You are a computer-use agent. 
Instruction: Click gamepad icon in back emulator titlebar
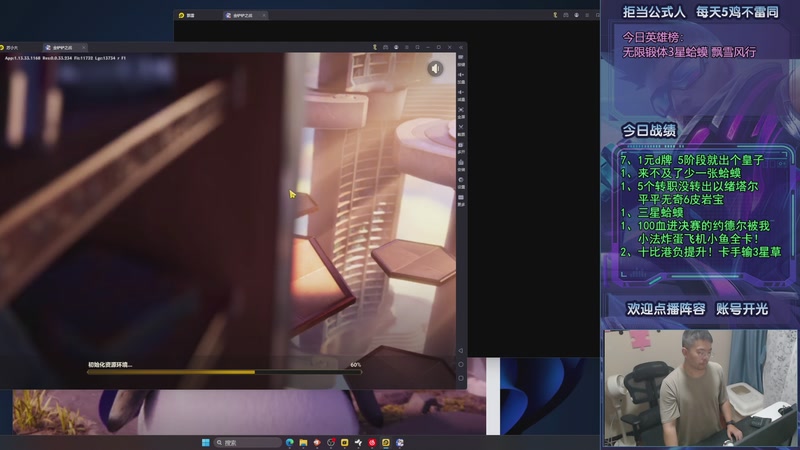566,15
